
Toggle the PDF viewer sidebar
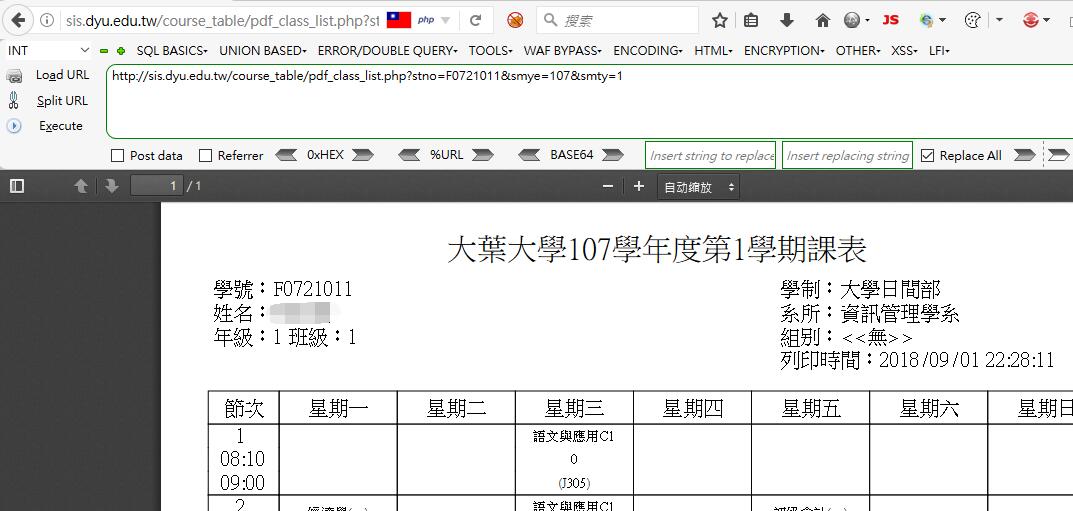[x=17, y=186]
